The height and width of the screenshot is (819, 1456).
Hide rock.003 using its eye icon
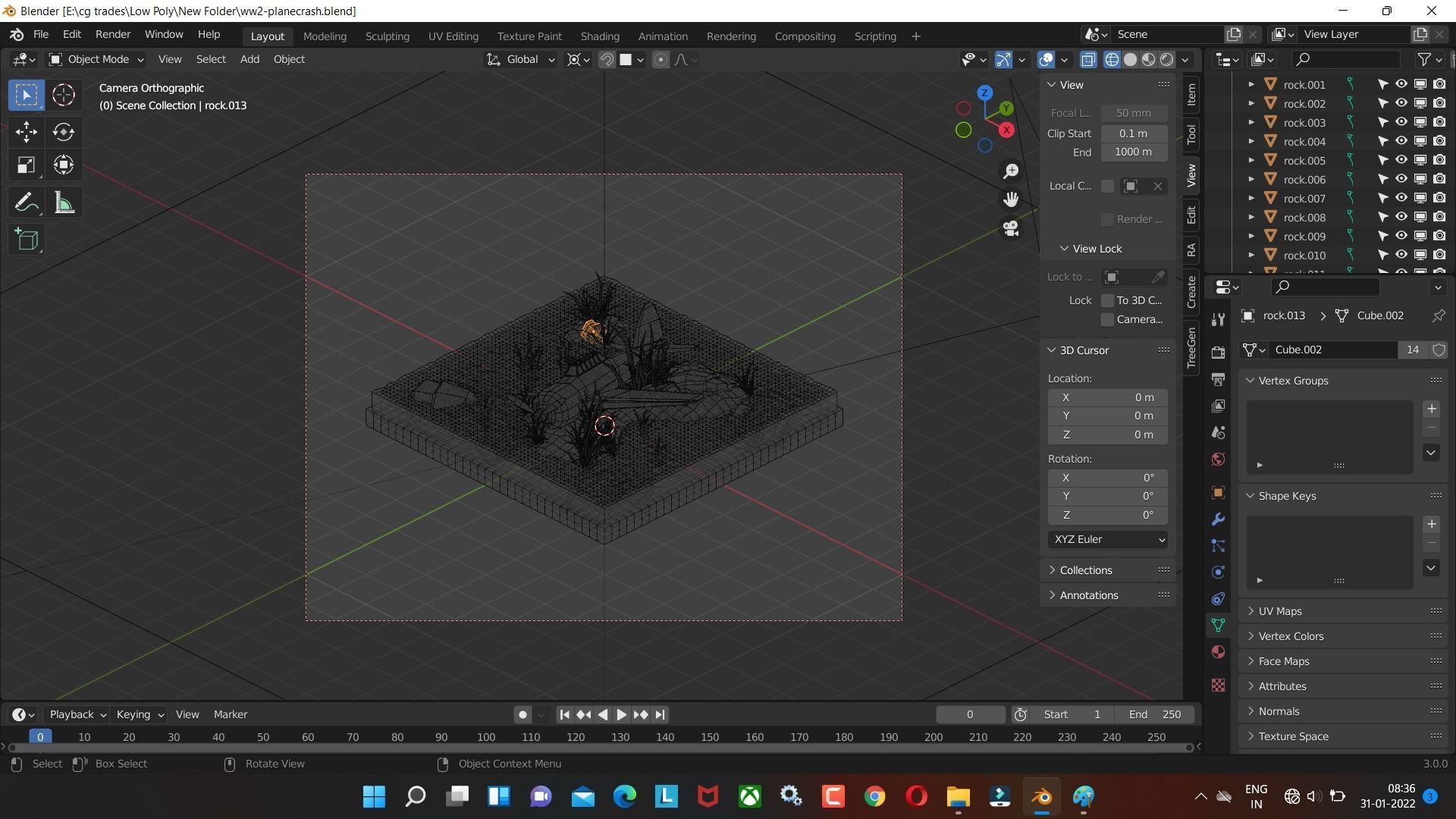(x=1401, y=122)
